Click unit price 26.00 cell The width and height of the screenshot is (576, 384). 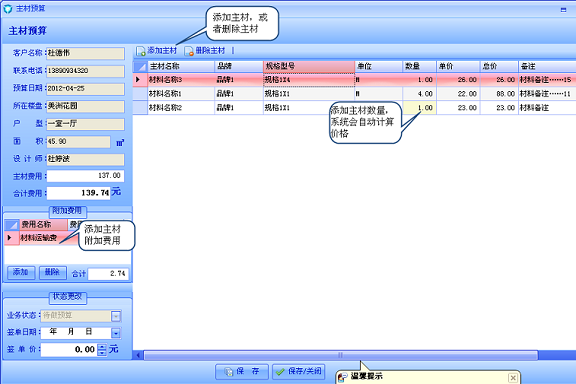[458, 80]
